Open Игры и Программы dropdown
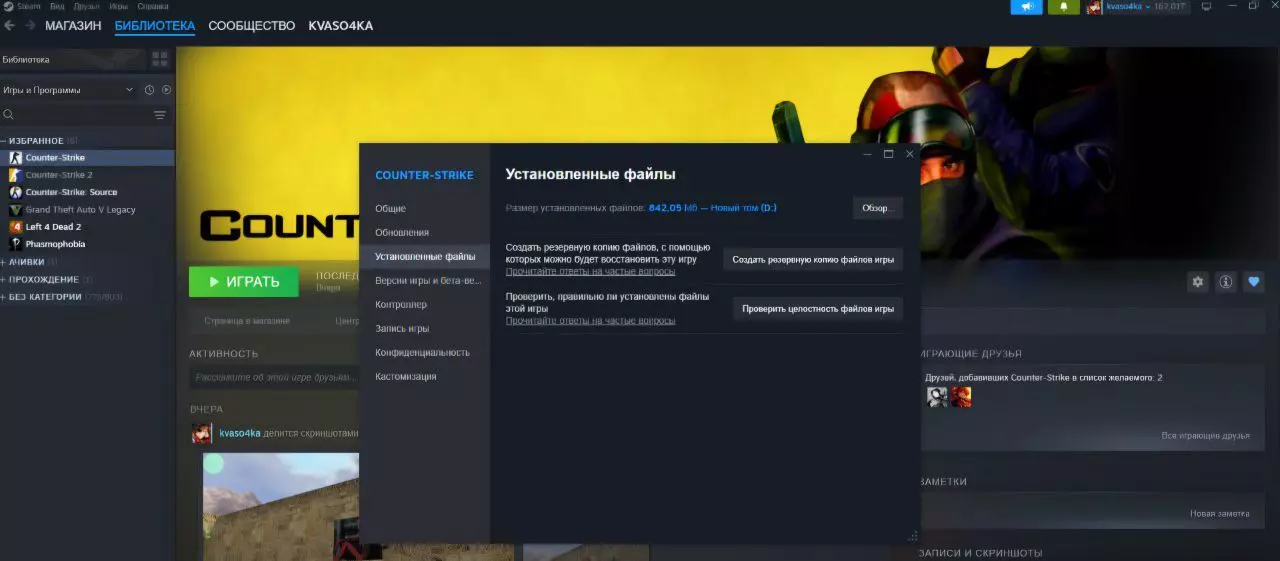 (x=68, y=90)
